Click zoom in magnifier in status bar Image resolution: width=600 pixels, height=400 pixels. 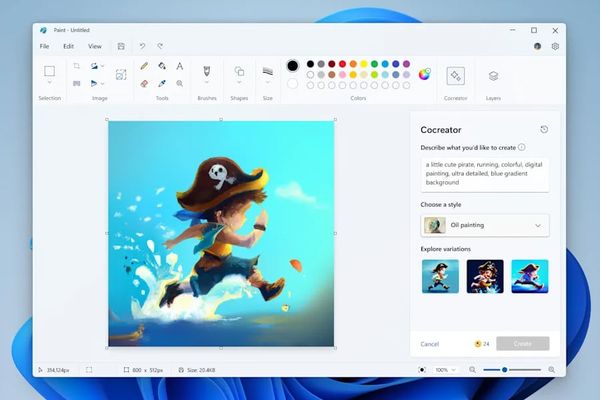pyautogui.click(x=551, y=370)
